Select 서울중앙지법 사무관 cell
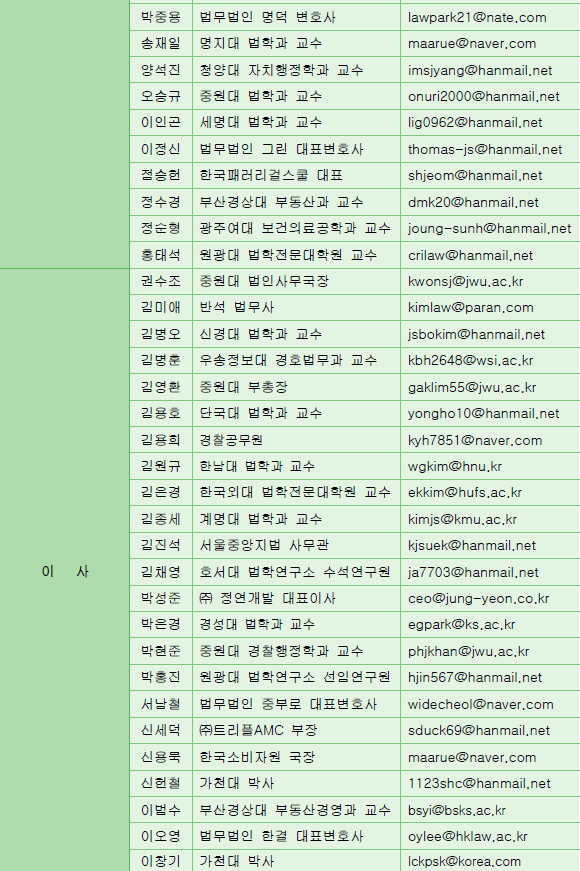The width and height of the screenshot is (580, 871). (296, 545)
